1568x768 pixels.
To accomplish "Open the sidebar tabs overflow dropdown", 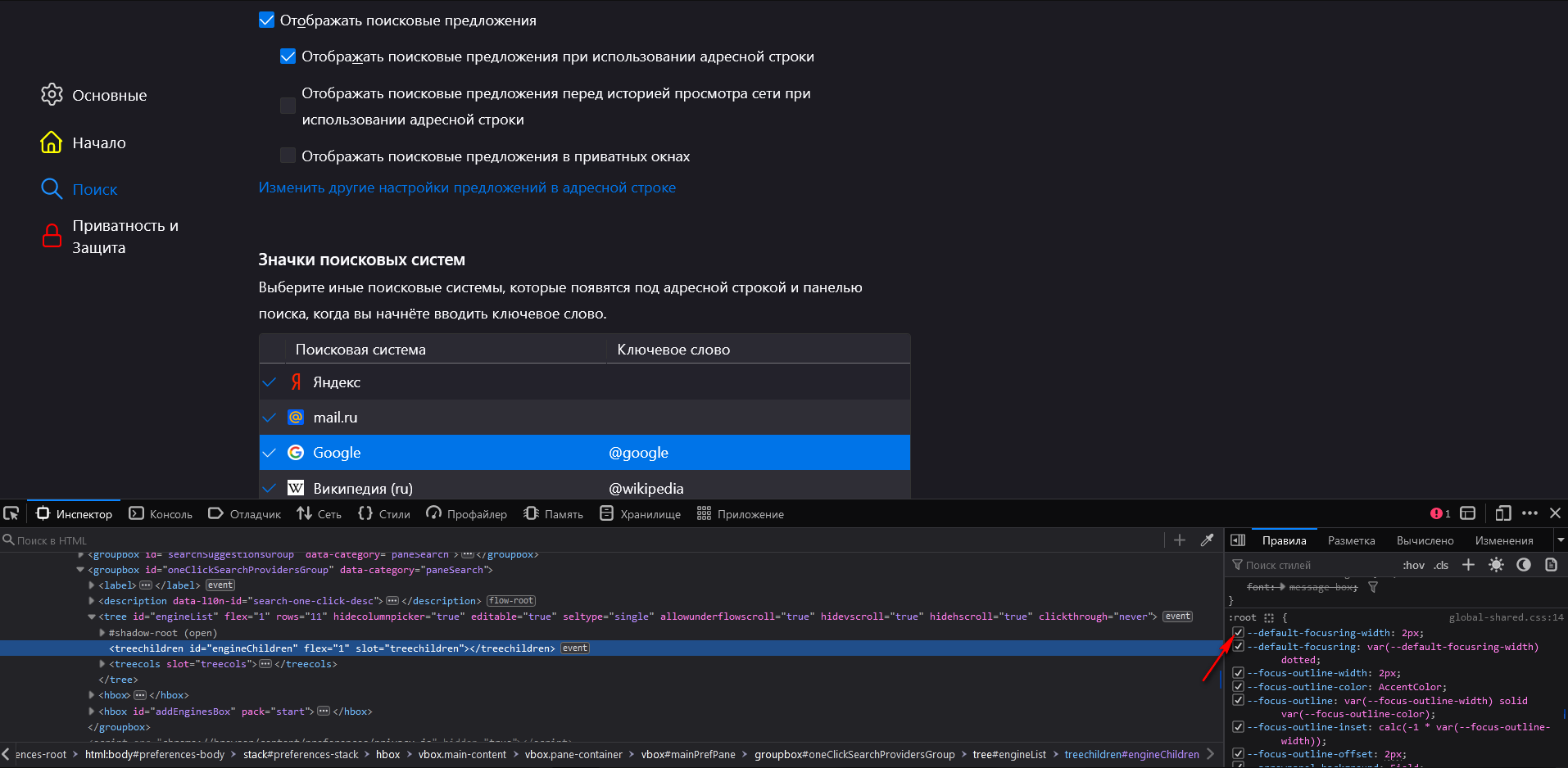I will tap(1561, 540).
